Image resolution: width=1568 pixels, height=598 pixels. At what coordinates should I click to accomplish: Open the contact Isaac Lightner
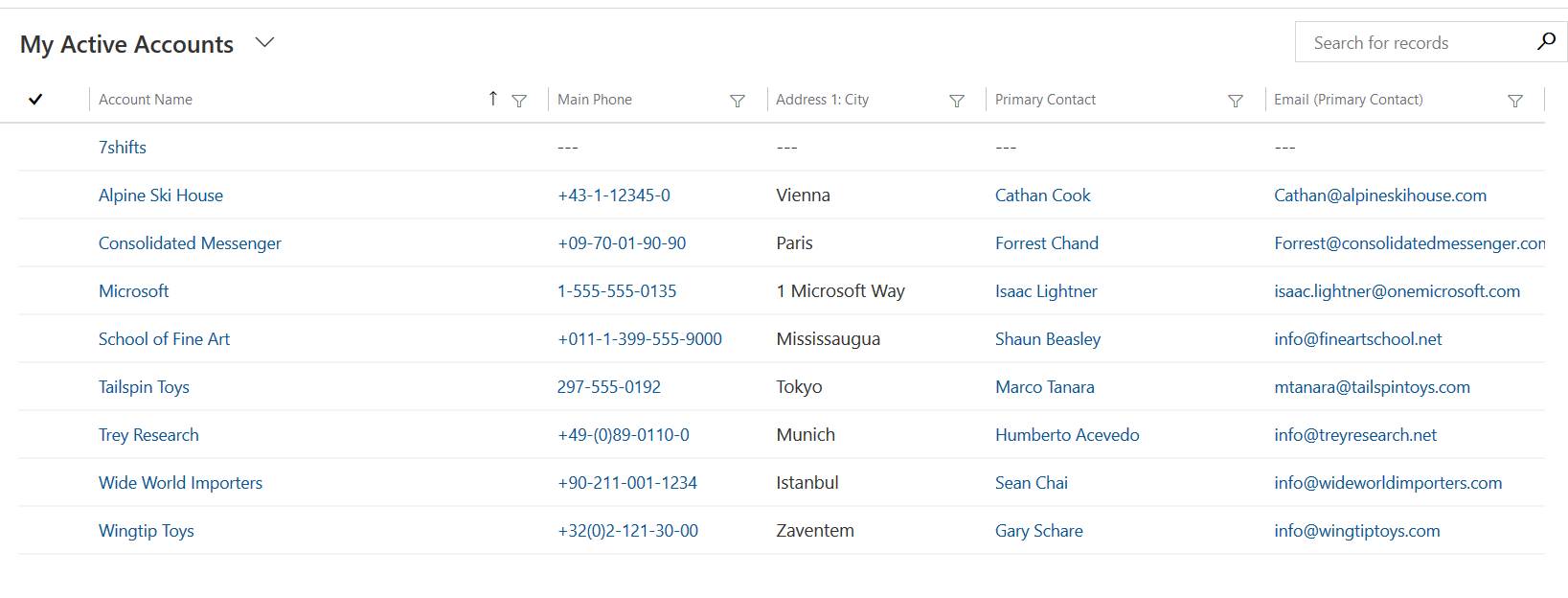(x=1046, y=291)
